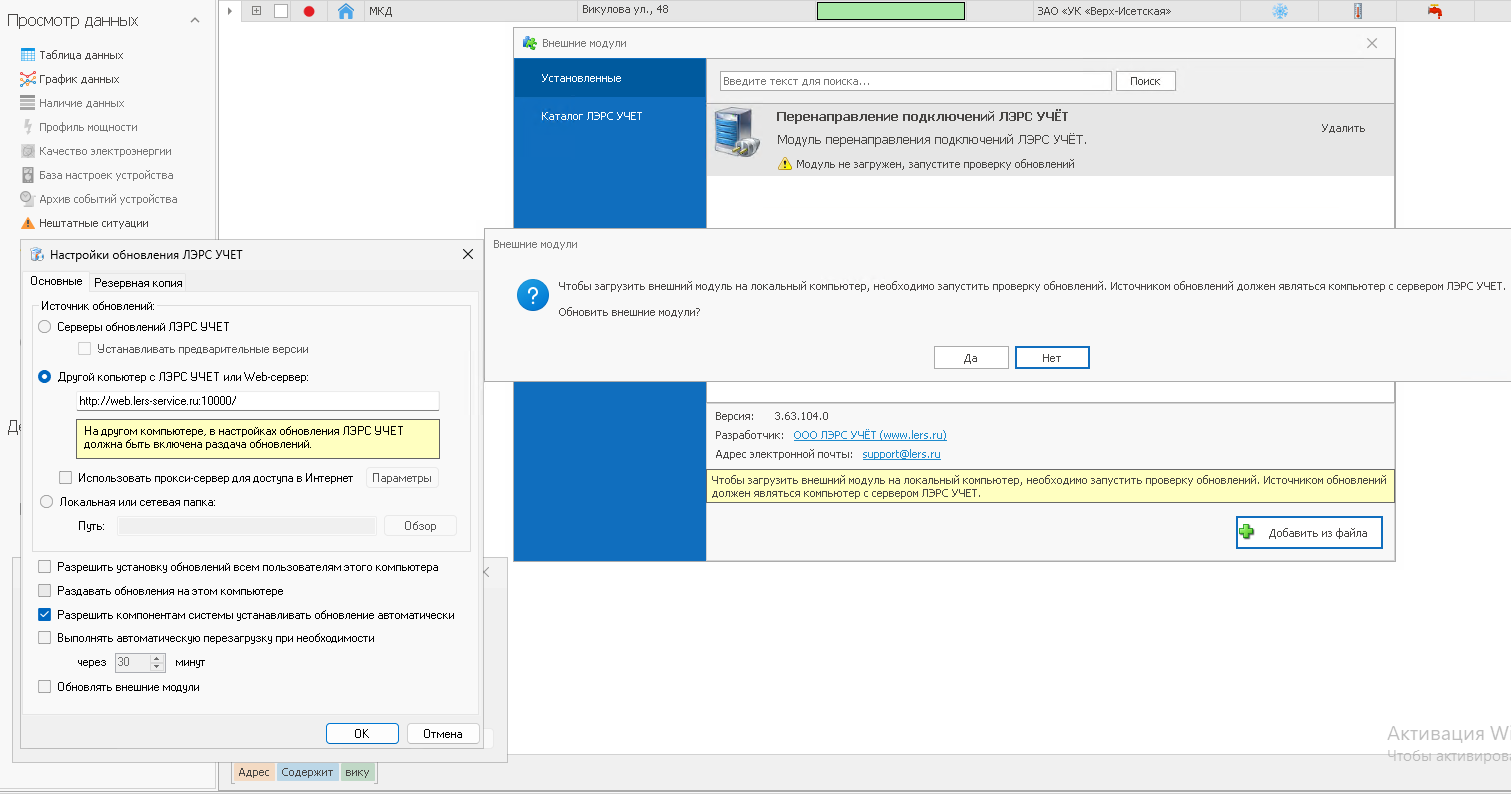Click the thermometer heat icon
This screenshot has height=794, width=1511.
[x=1358, y=11]
